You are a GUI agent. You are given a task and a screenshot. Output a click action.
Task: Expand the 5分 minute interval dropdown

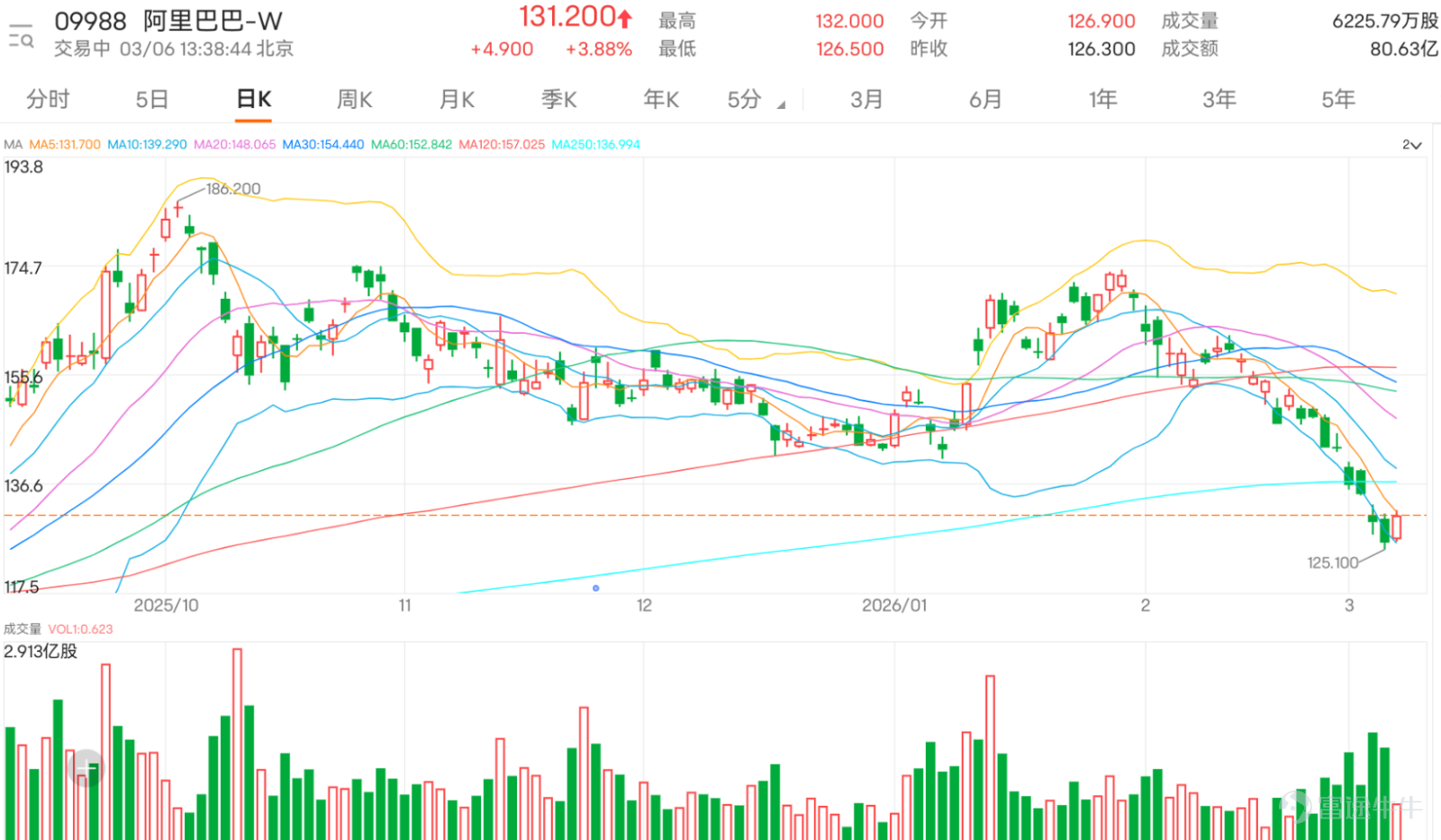(x=756, y=99)
